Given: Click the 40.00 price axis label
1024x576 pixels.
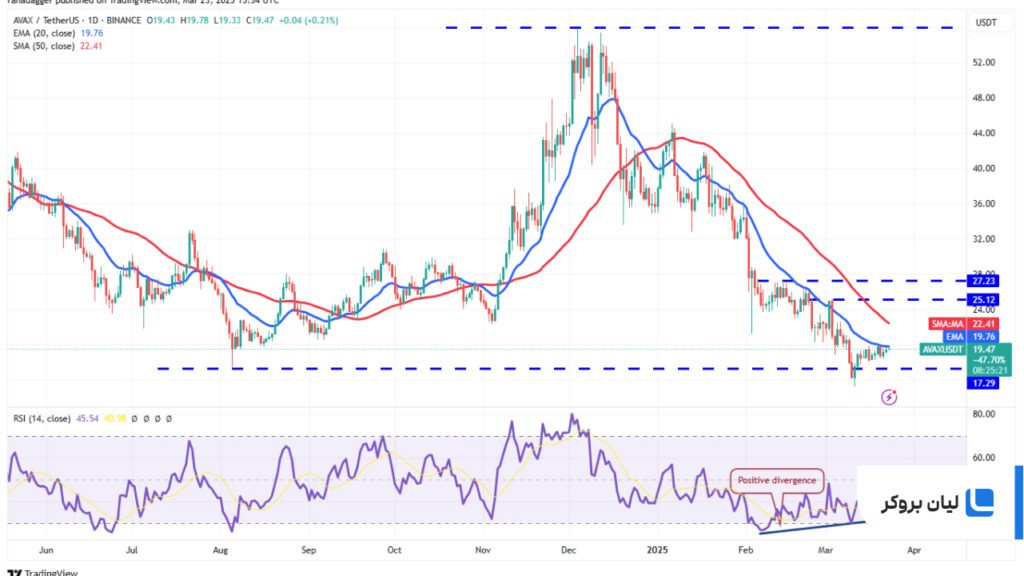Looking at the screenshot, I should [x=984, y=168].
